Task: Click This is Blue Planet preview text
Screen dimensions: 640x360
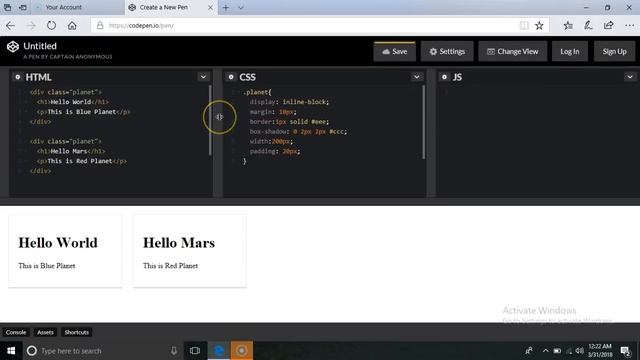Action: (47, 266)
